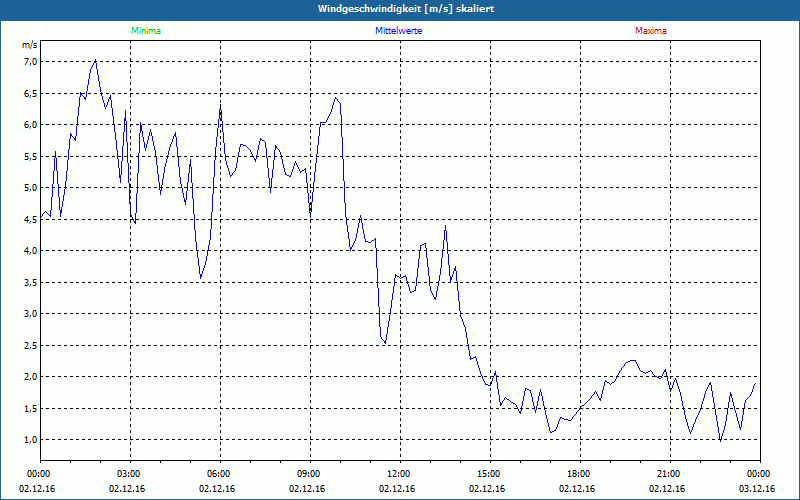Click the 3,0 y-axis value

pos(31,314)
